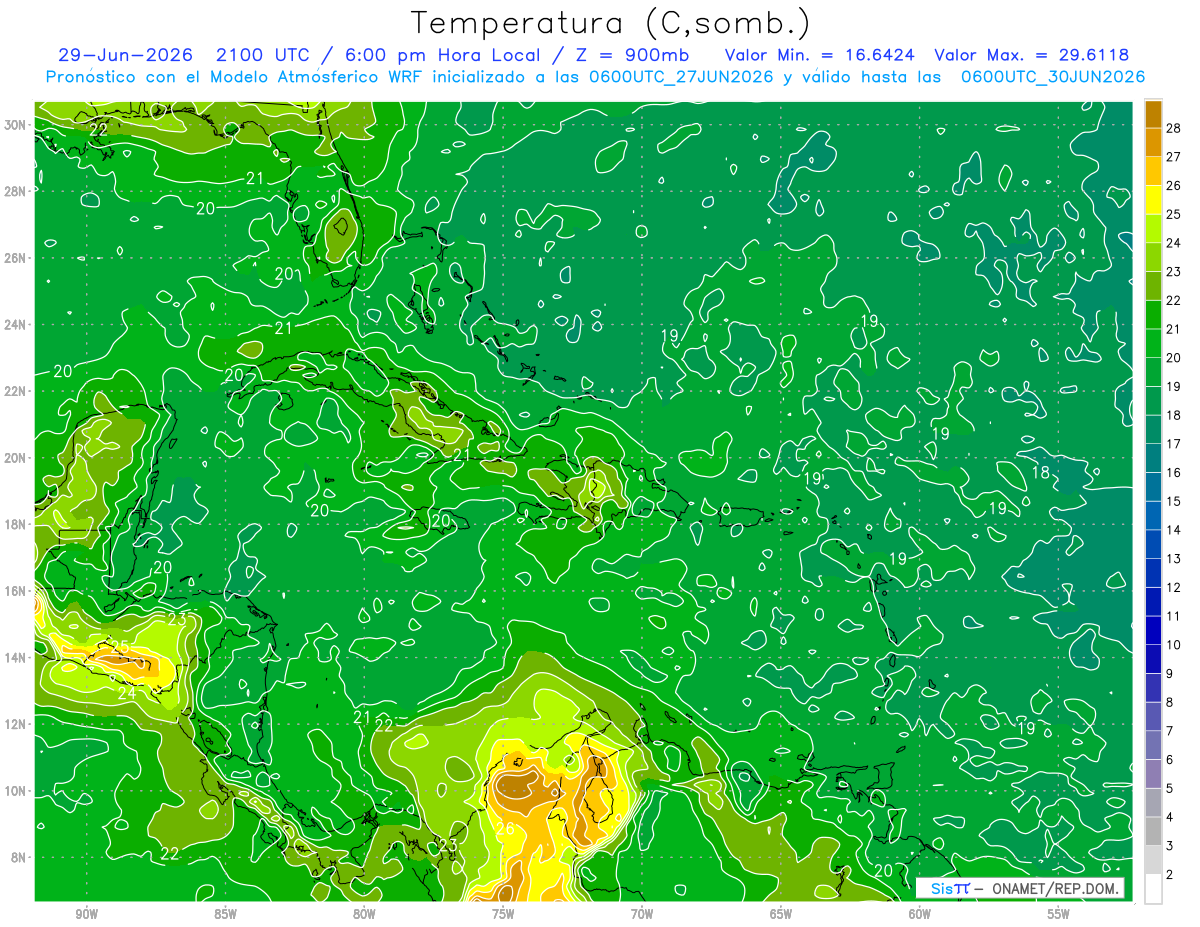1200x927 pixels.
Task: Click the 8N latitude axis label
Action: click(19, 857)
